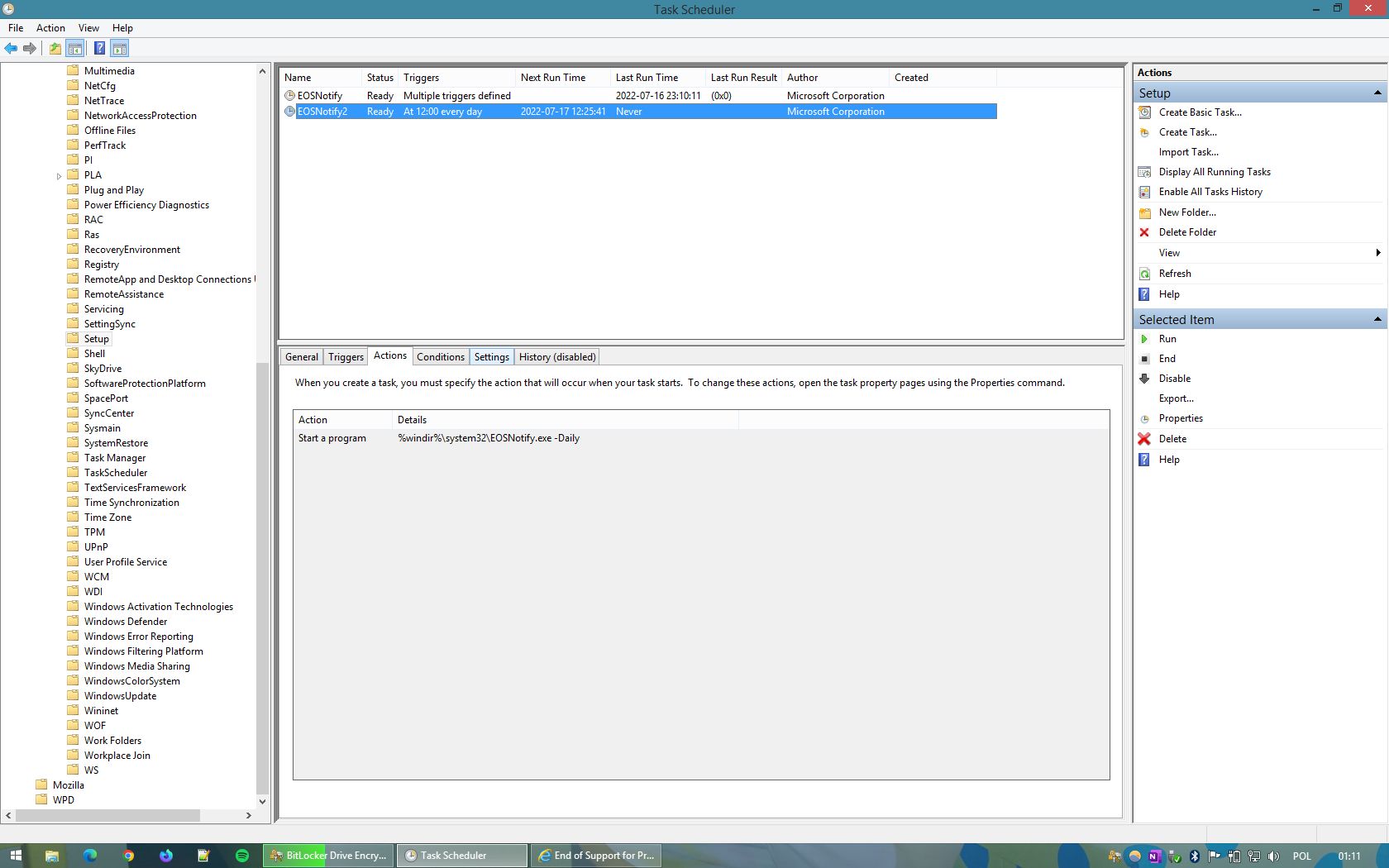Click the Import Task... action
The width and height of the screenshot is (1389, 868).
coord(1188,152)
